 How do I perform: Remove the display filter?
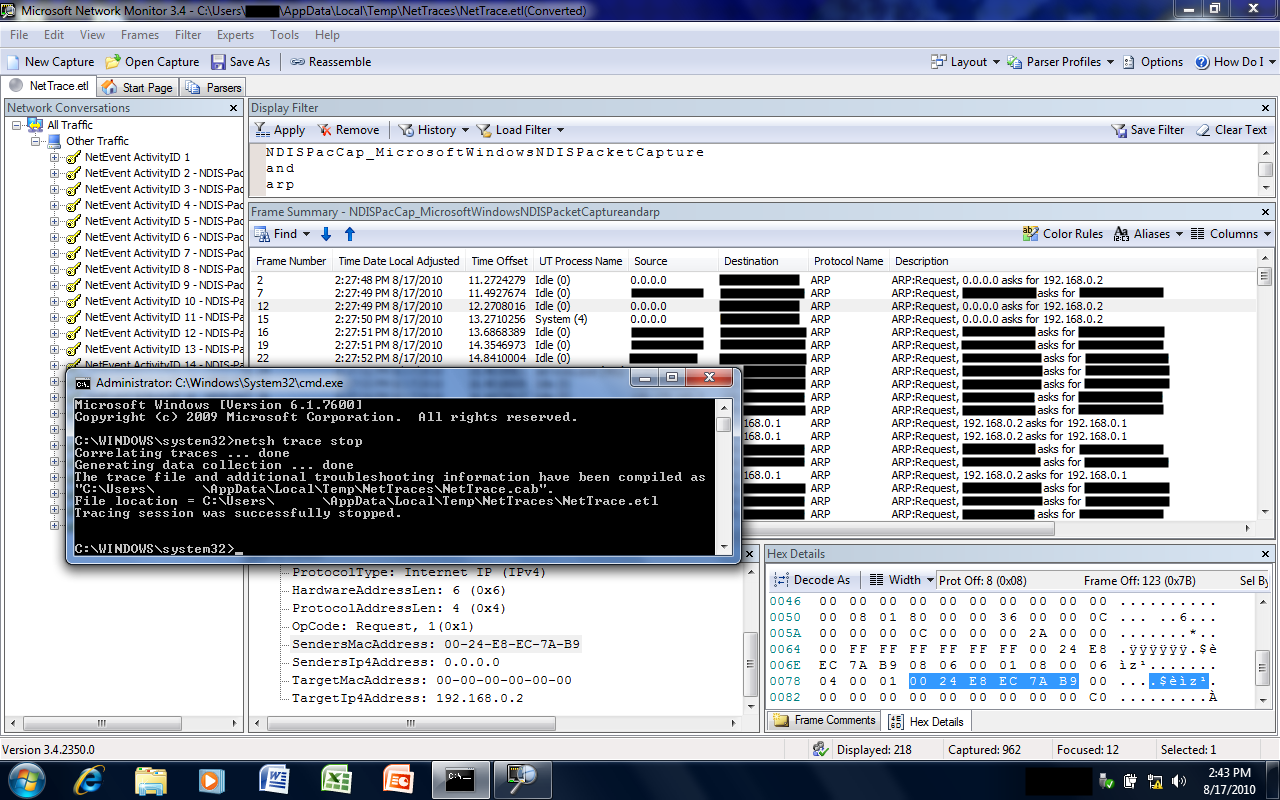(x=348, y=130)
